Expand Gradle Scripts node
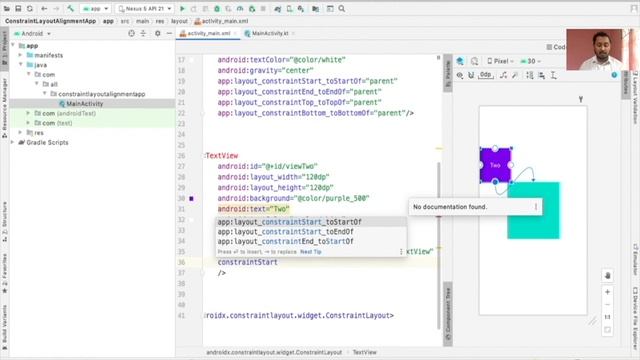 13,142
